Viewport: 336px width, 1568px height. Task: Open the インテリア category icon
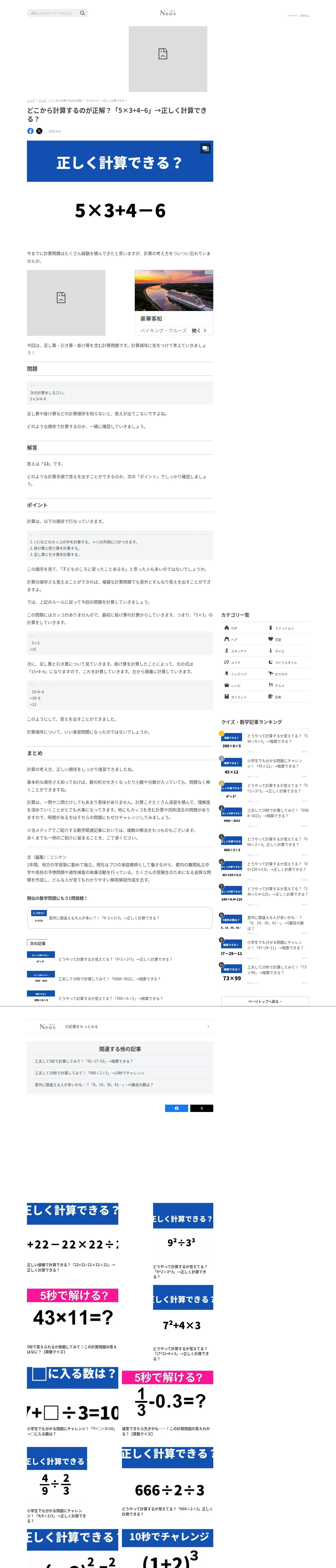[227, 674]
